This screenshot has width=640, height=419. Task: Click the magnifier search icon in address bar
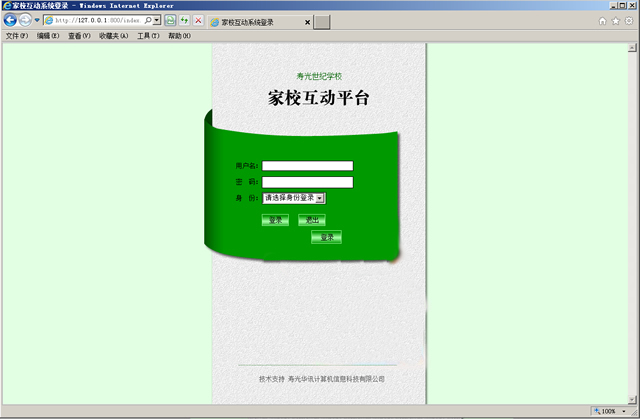coord(148,20)
